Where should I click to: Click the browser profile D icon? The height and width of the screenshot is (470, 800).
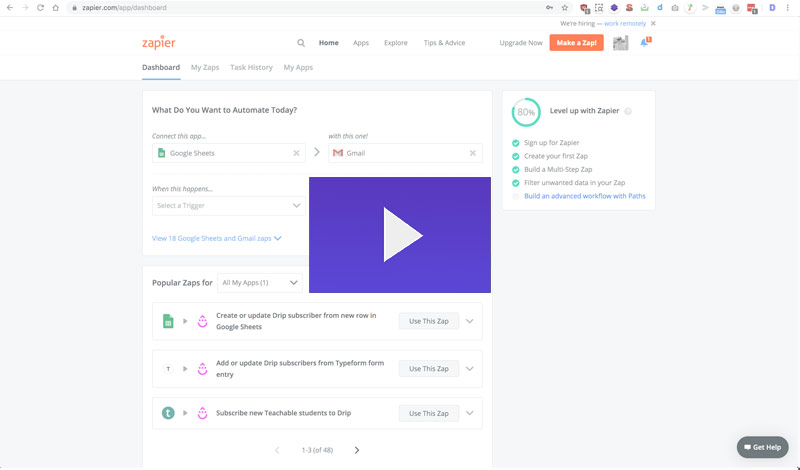(x=772, y=8)
